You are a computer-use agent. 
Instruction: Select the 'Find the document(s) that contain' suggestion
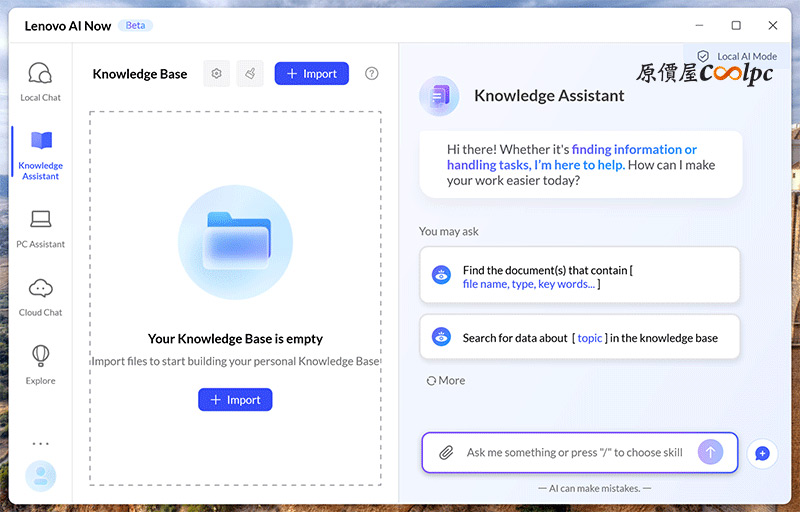click(x=579, y=276)
